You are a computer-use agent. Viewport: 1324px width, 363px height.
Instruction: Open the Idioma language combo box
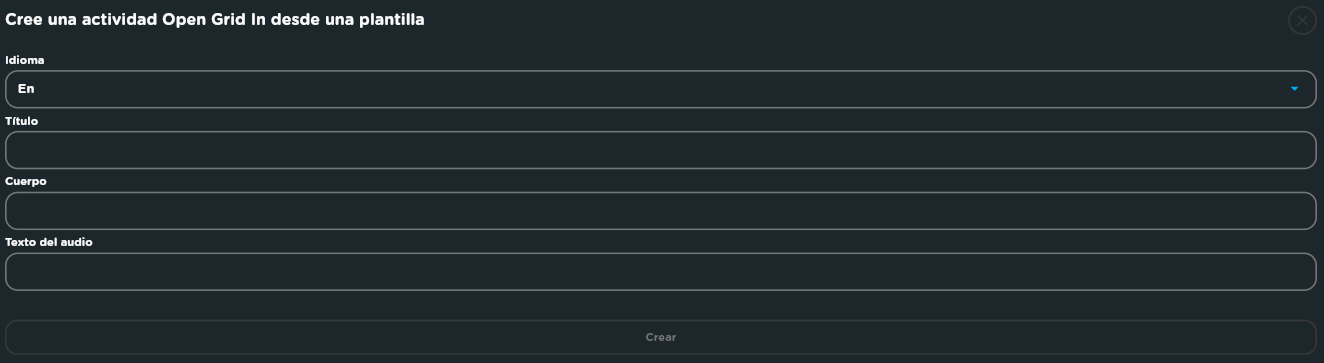661,89
